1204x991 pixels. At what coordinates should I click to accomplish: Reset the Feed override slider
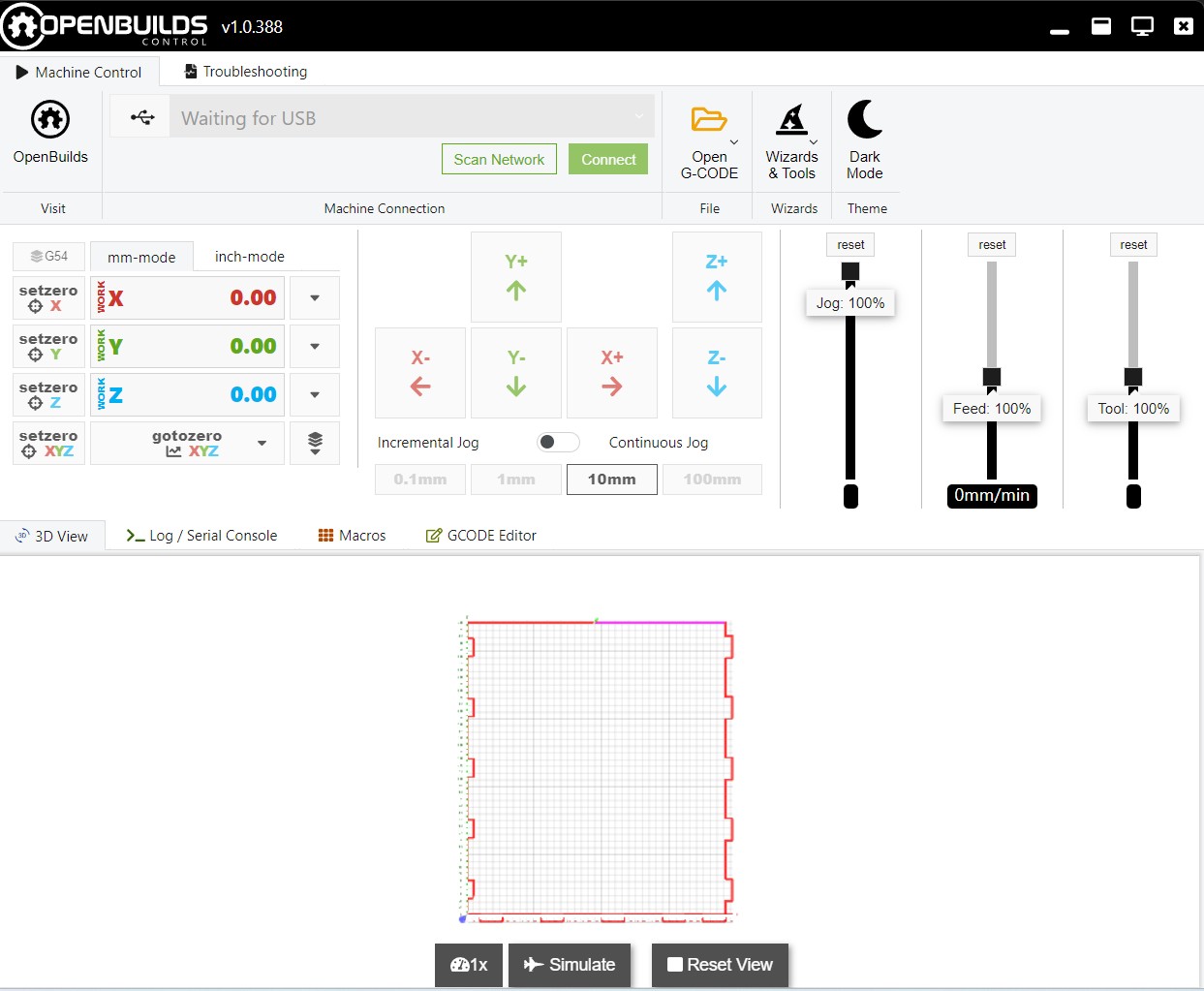992,245
